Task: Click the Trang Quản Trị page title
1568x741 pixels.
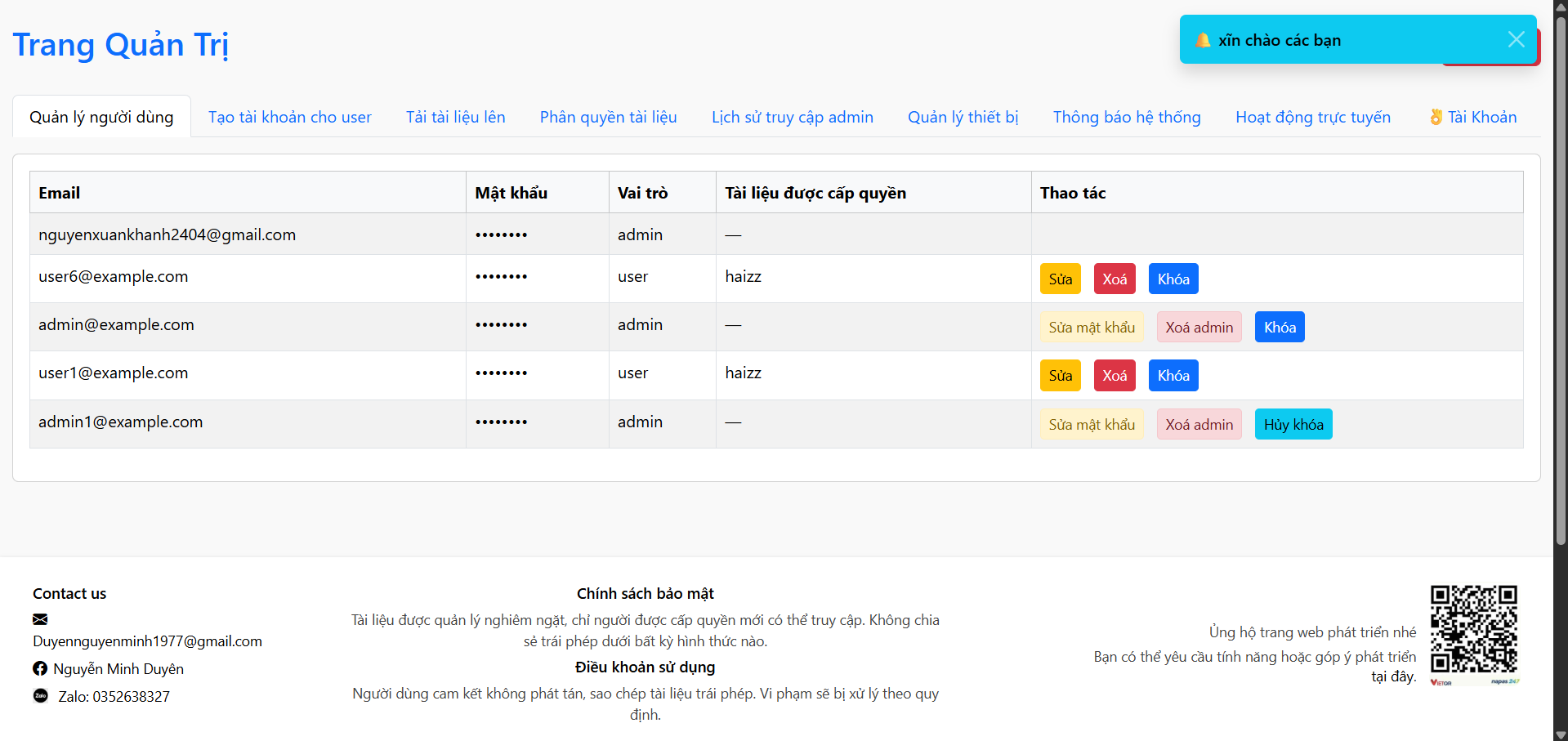Action: point(120,45)
